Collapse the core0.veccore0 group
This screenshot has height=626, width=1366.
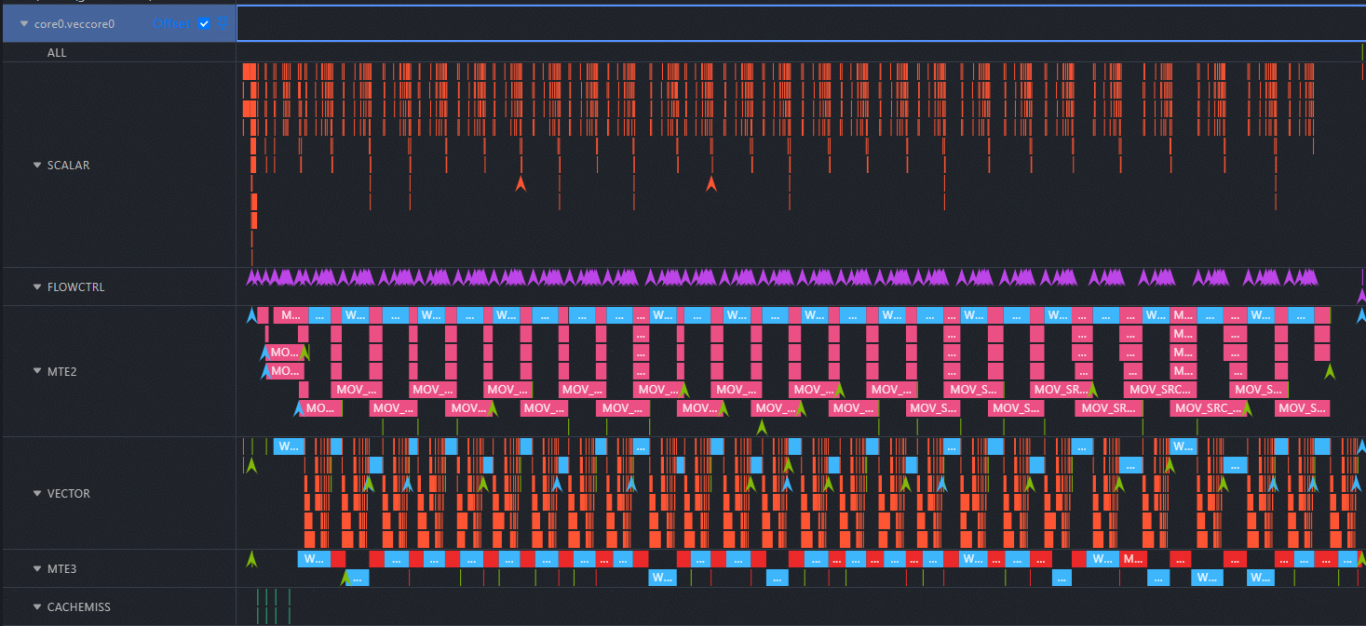coord(24,23)
